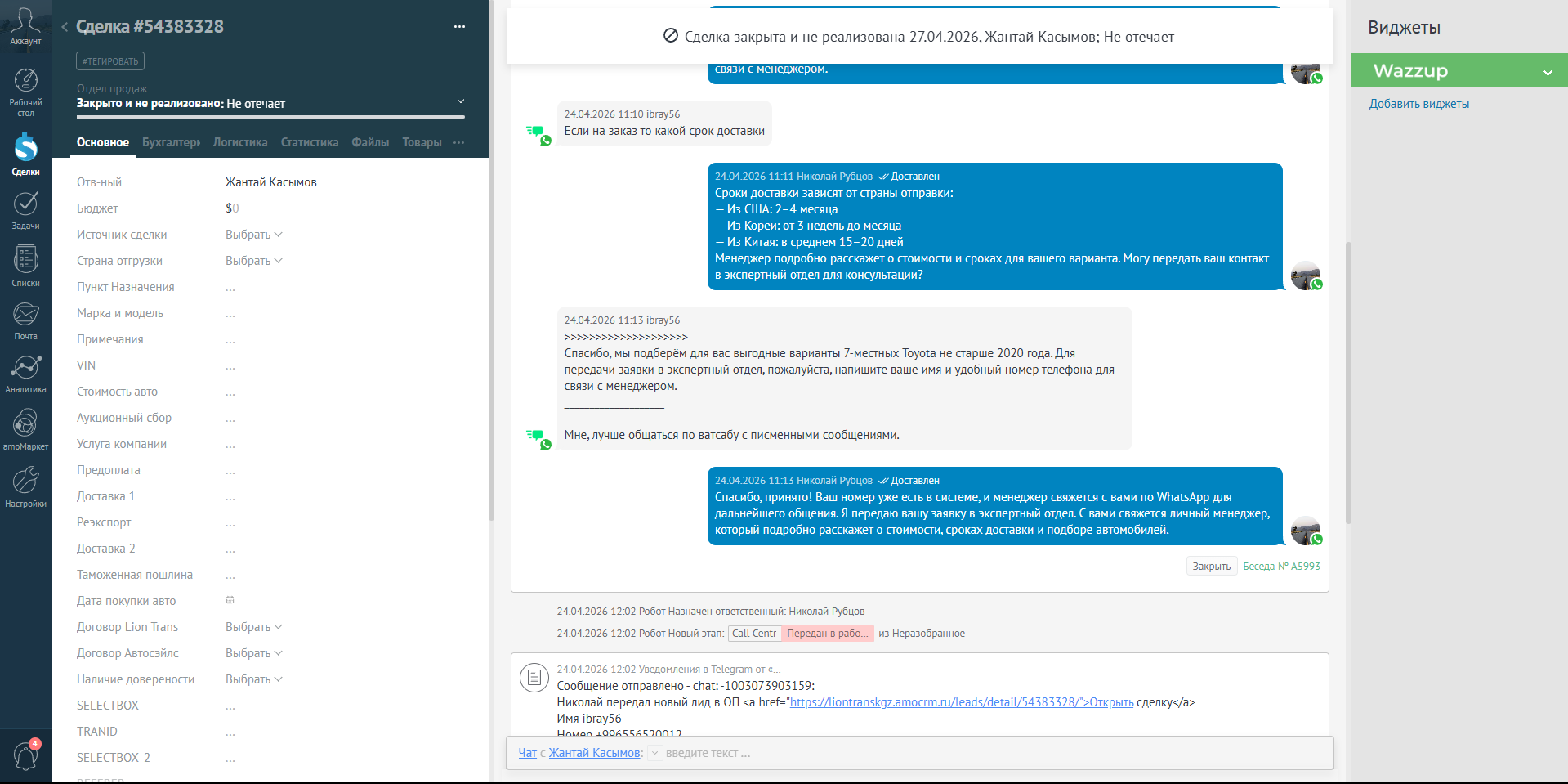Edit the Бюджет $0 field

tap(232, 208)
